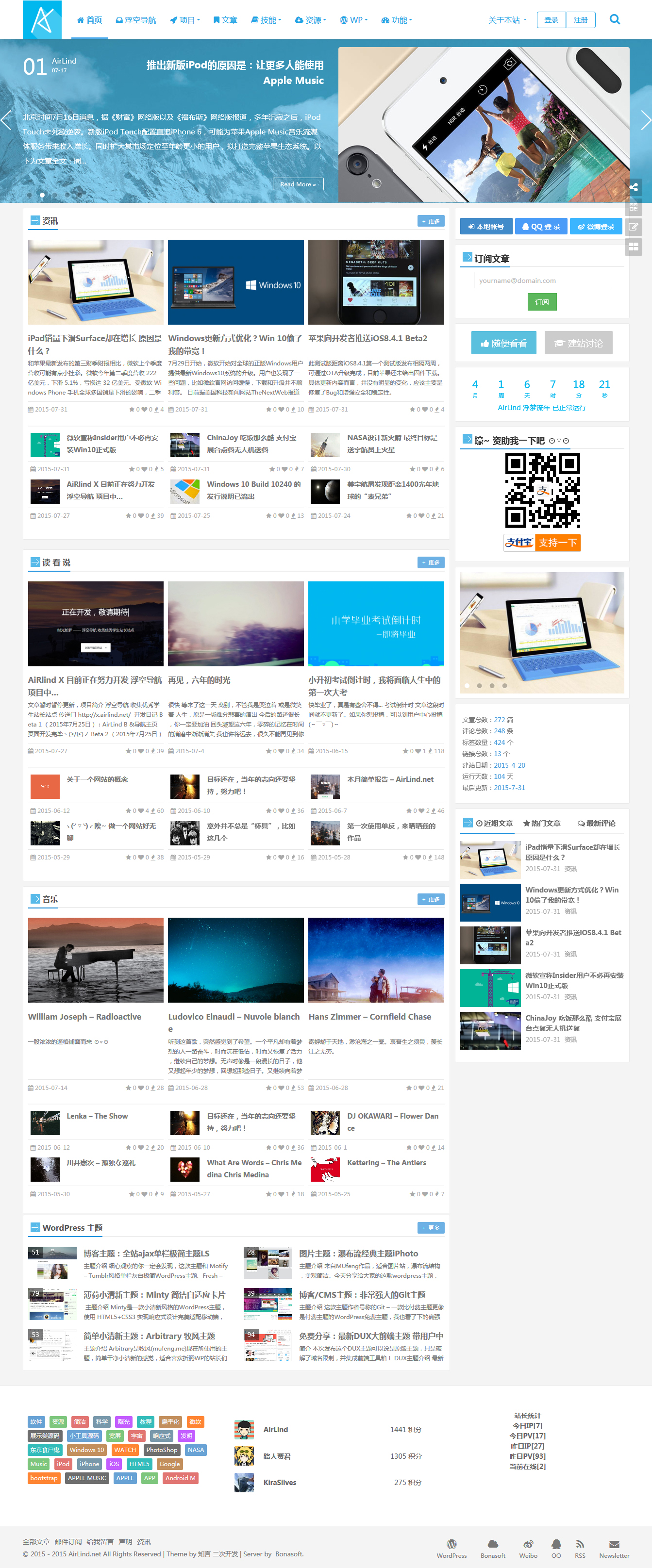Screen dimensions: 652x1568
Task: Expand the 项目 navigation dropdown
Action: 185,20
